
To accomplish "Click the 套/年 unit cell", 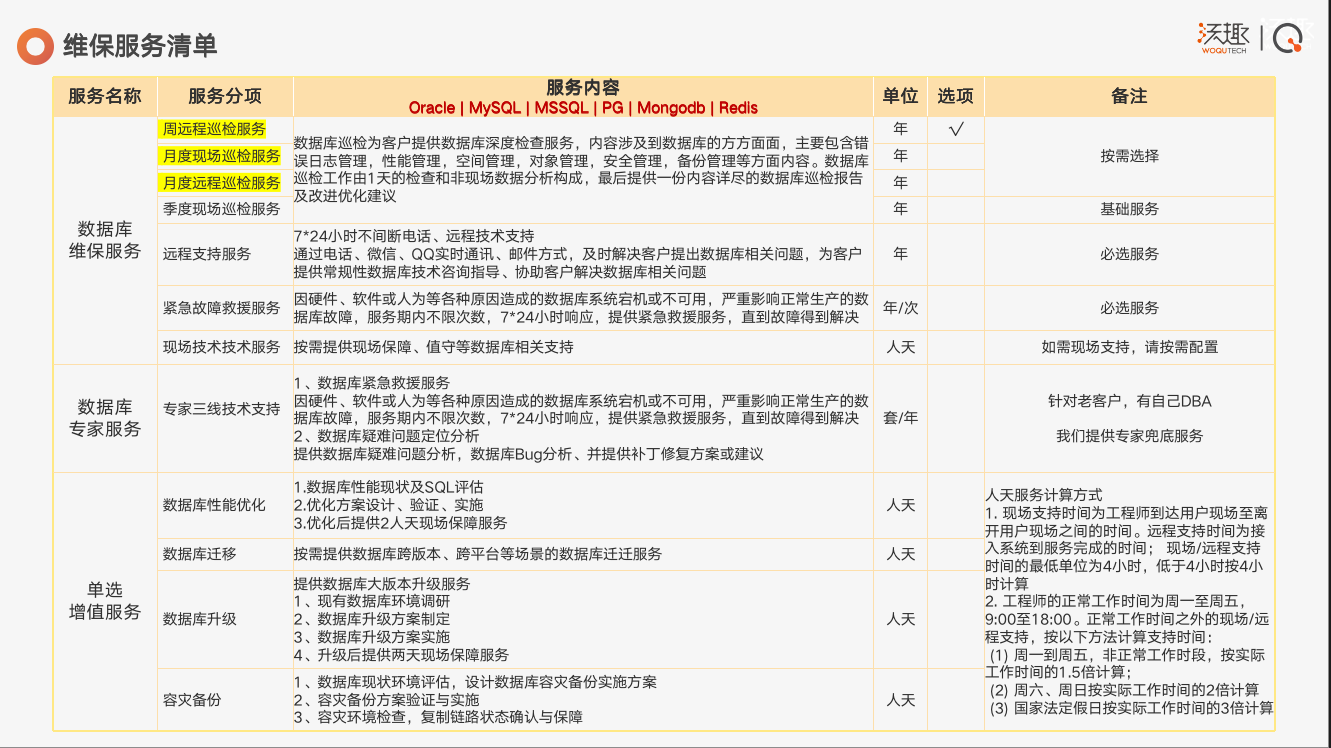I will pyautogui.click(x=900, y=417).
